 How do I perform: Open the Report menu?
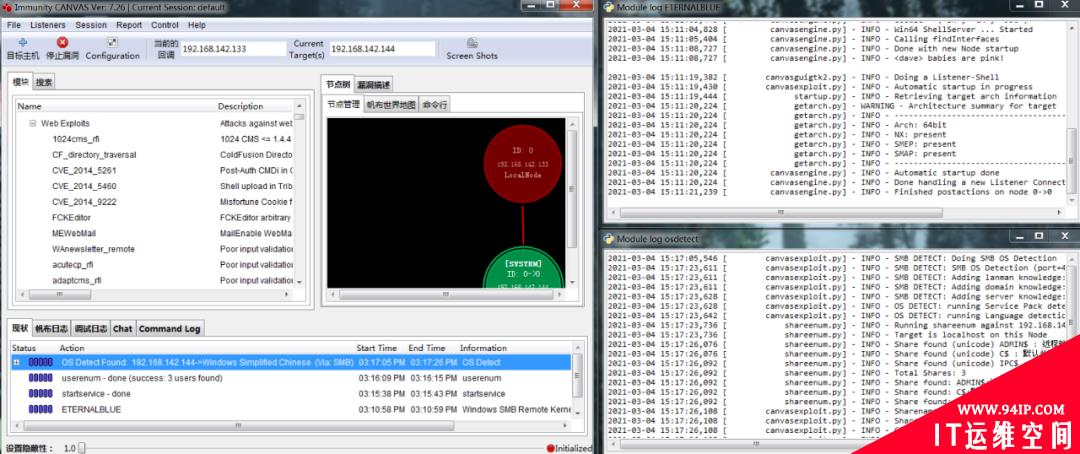pos(129,25)
